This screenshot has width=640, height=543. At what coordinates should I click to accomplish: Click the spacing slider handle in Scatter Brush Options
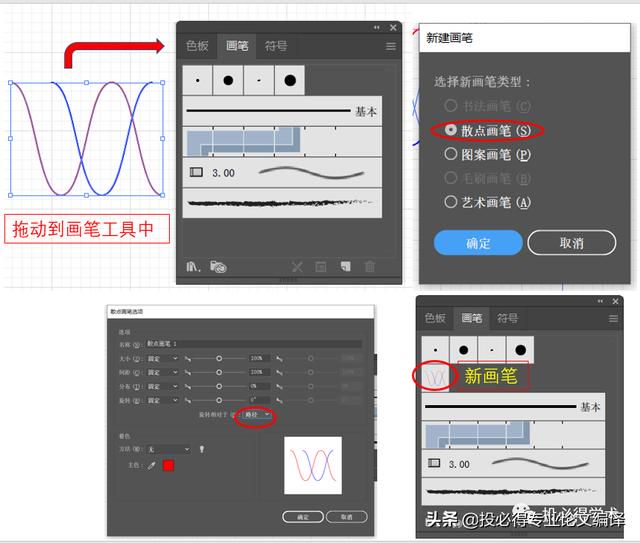[x=219, y=372]
